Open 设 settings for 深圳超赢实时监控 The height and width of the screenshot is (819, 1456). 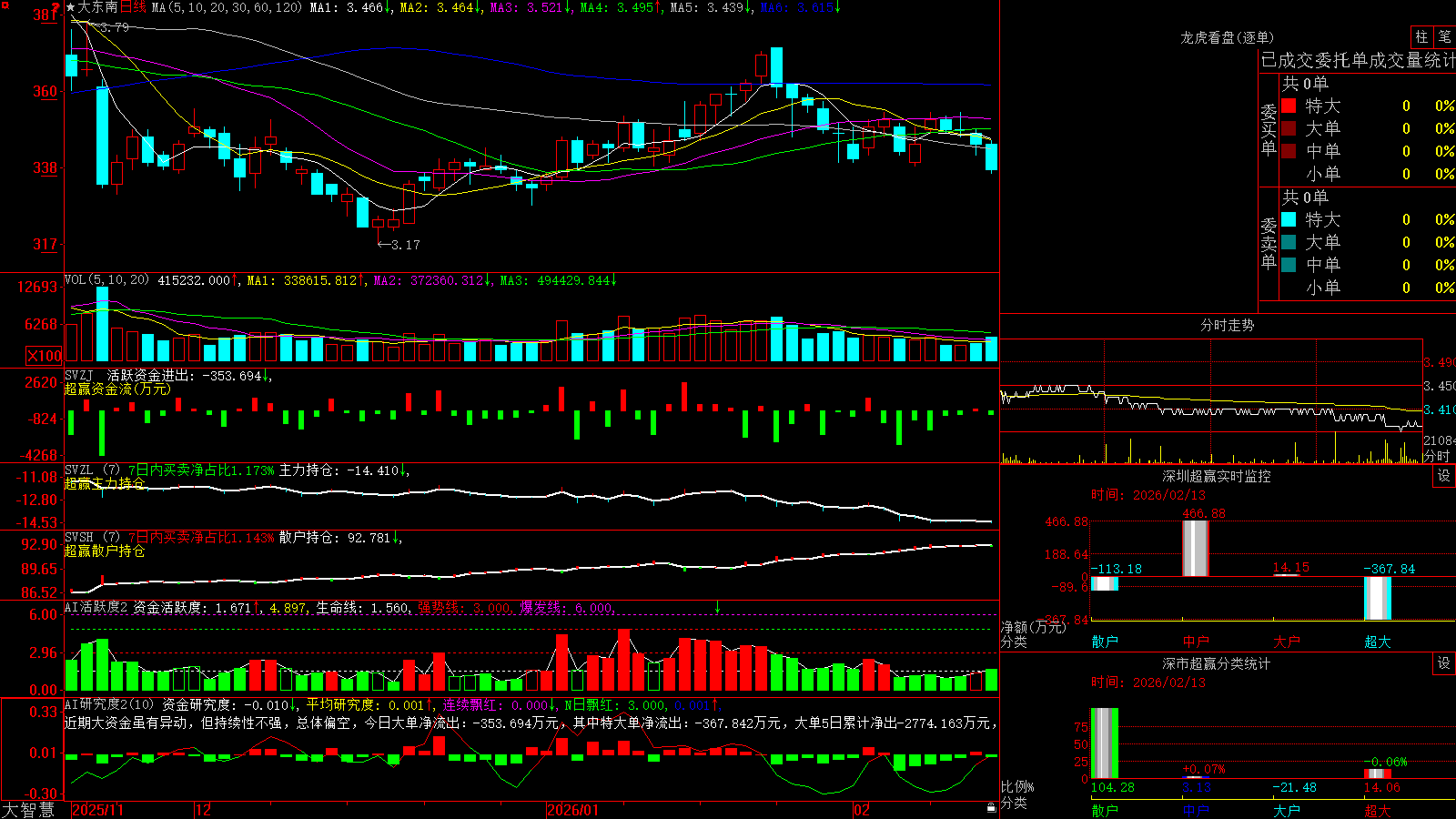1444,476
